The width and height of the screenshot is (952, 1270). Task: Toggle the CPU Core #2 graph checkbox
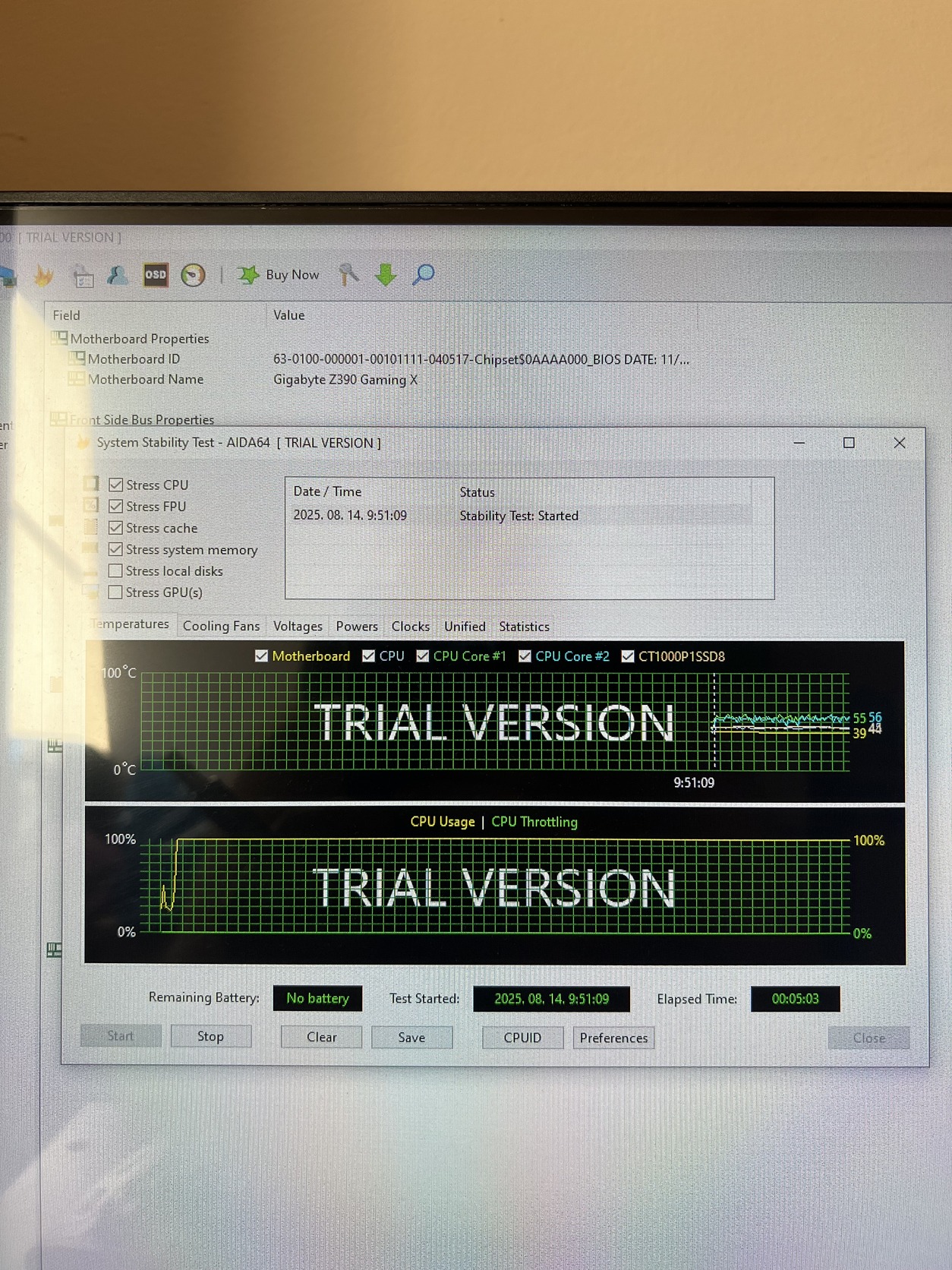point(525,656)
